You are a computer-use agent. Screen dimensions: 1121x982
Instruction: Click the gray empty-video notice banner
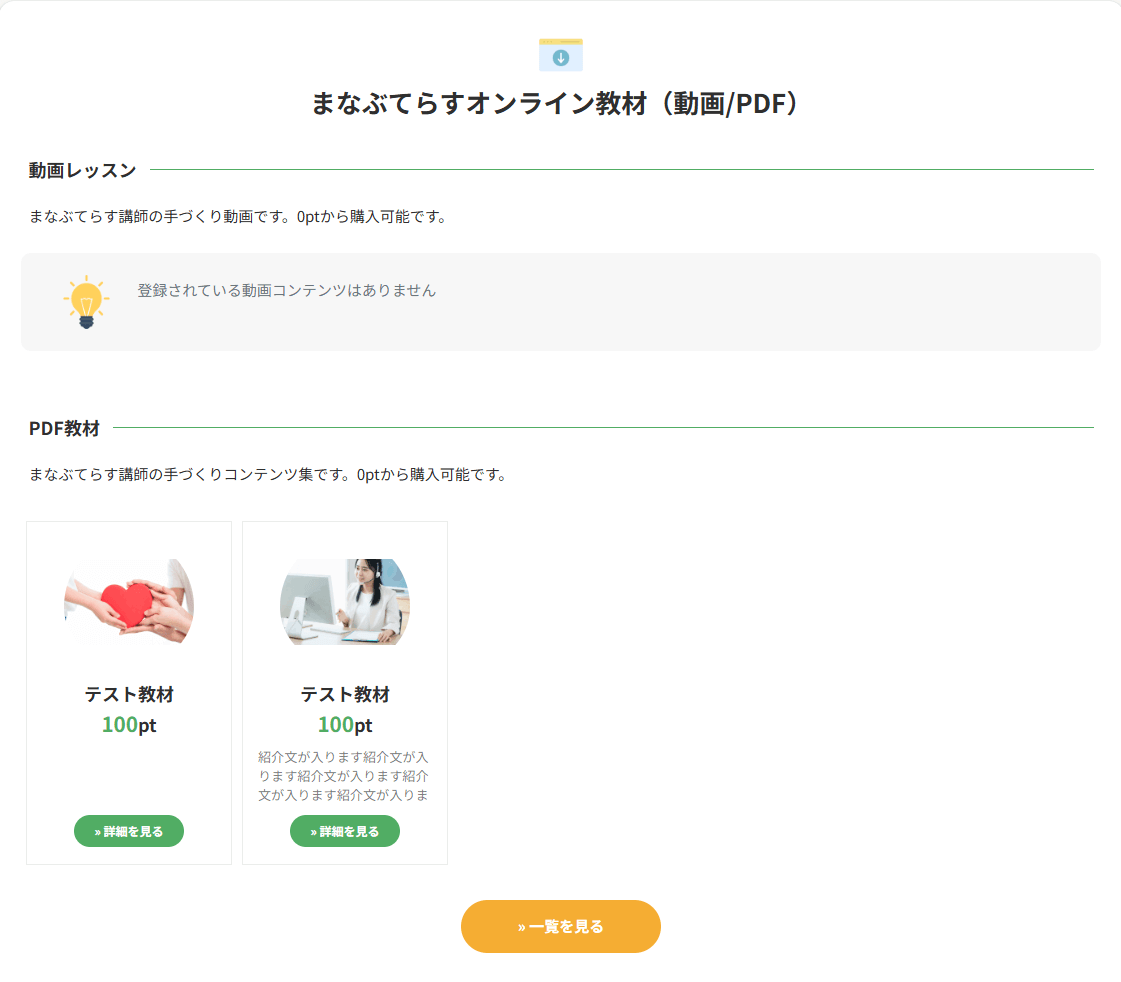click(560, 301)
